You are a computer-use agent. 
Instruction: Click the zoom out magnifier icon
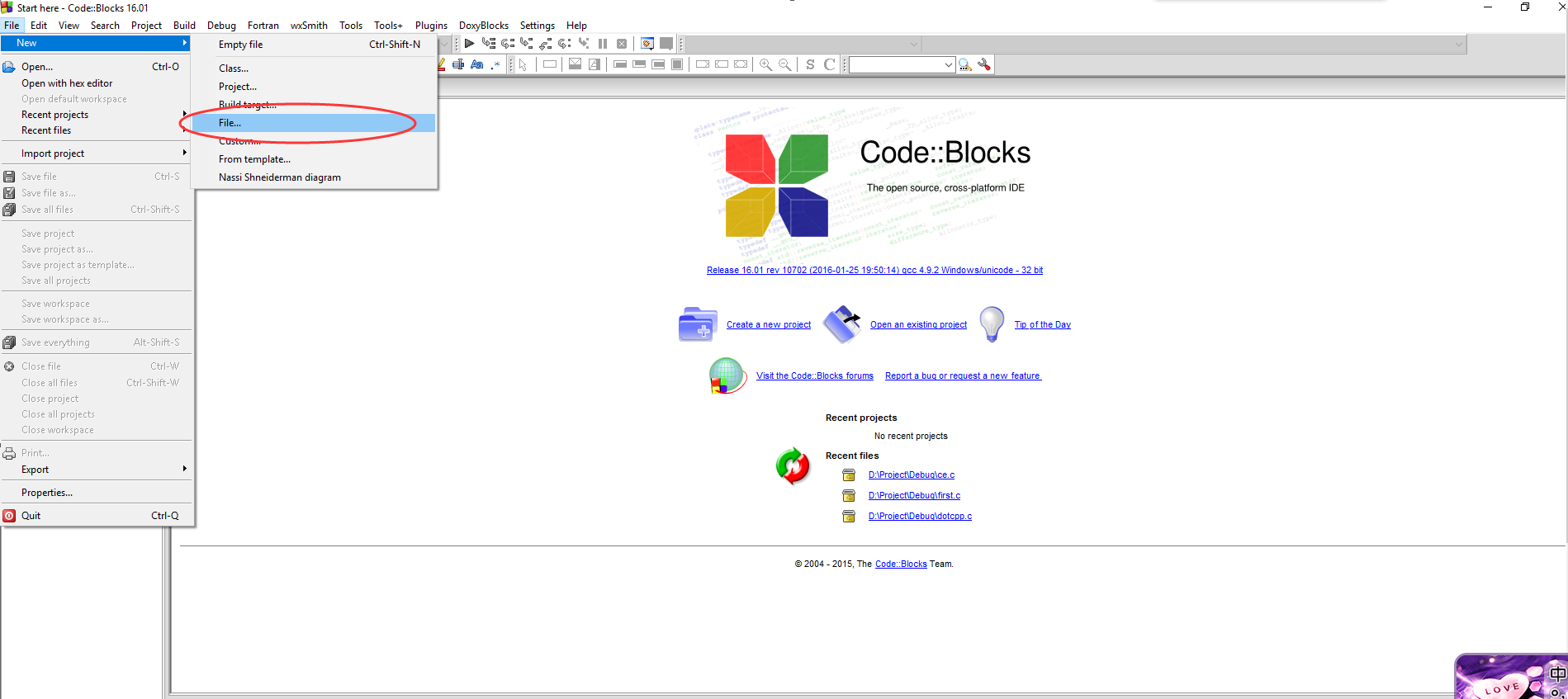(x=785, y=64)
